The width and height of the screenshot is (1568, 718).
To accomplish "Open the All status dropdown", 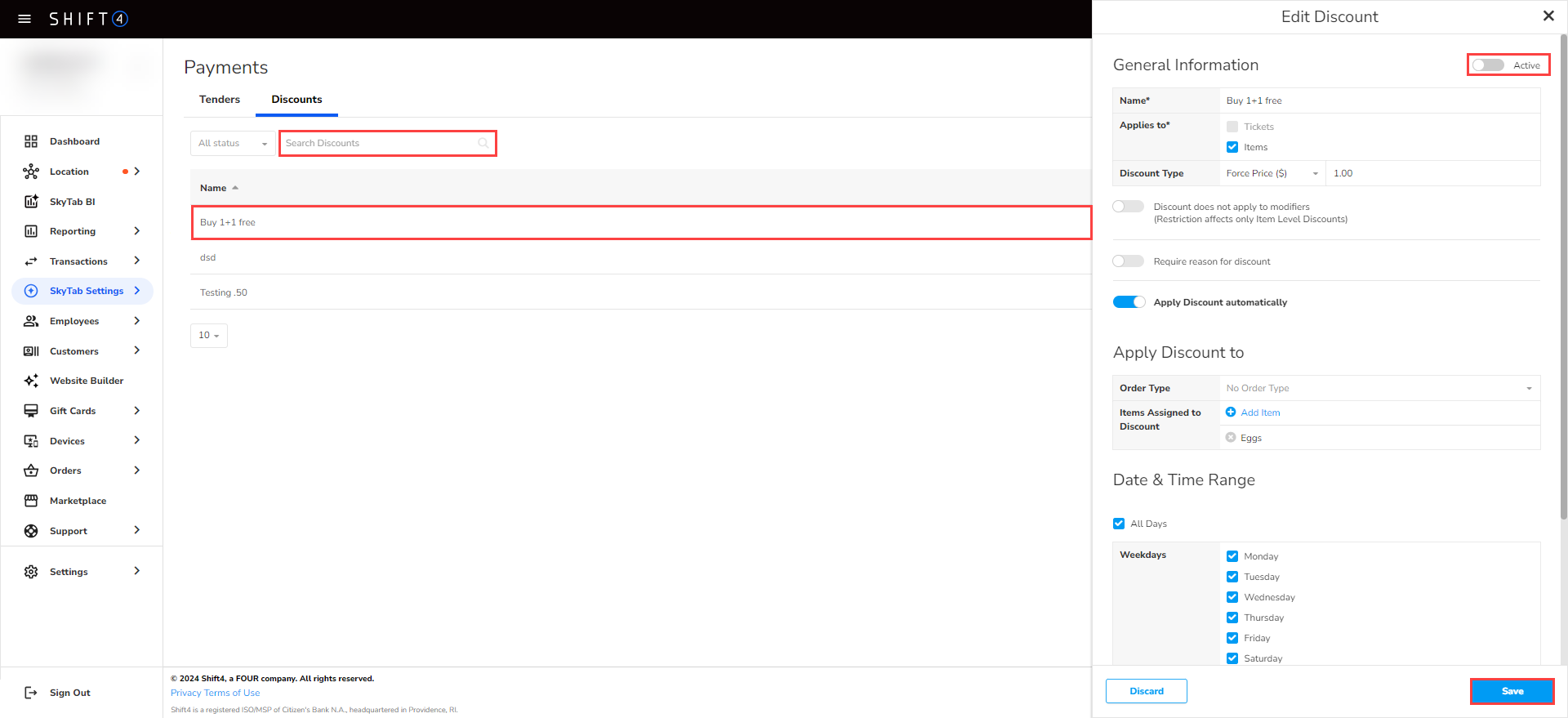I will (233, 143).
